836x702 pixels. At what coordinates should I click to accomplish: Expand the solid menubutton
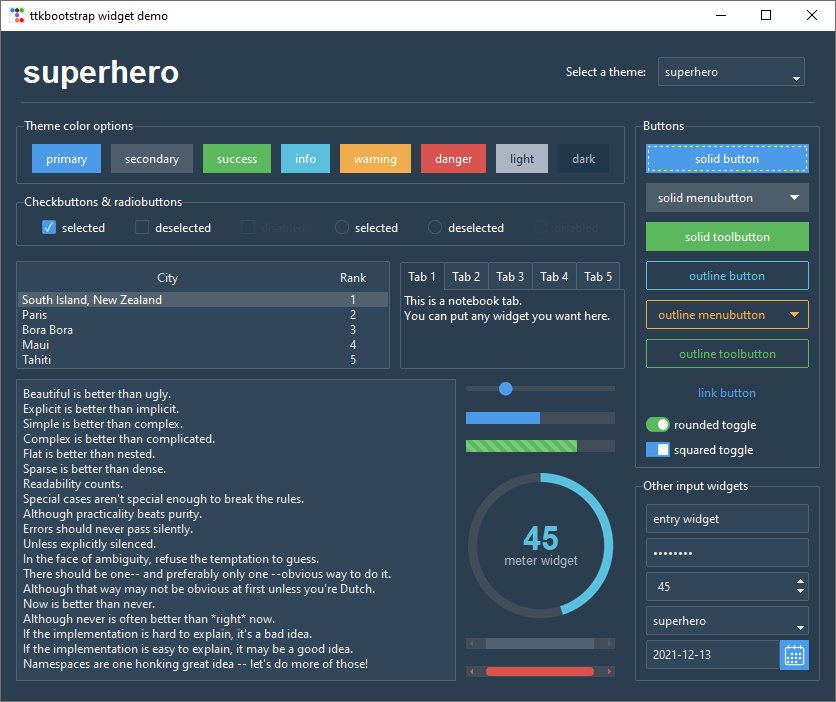point(727,198)
